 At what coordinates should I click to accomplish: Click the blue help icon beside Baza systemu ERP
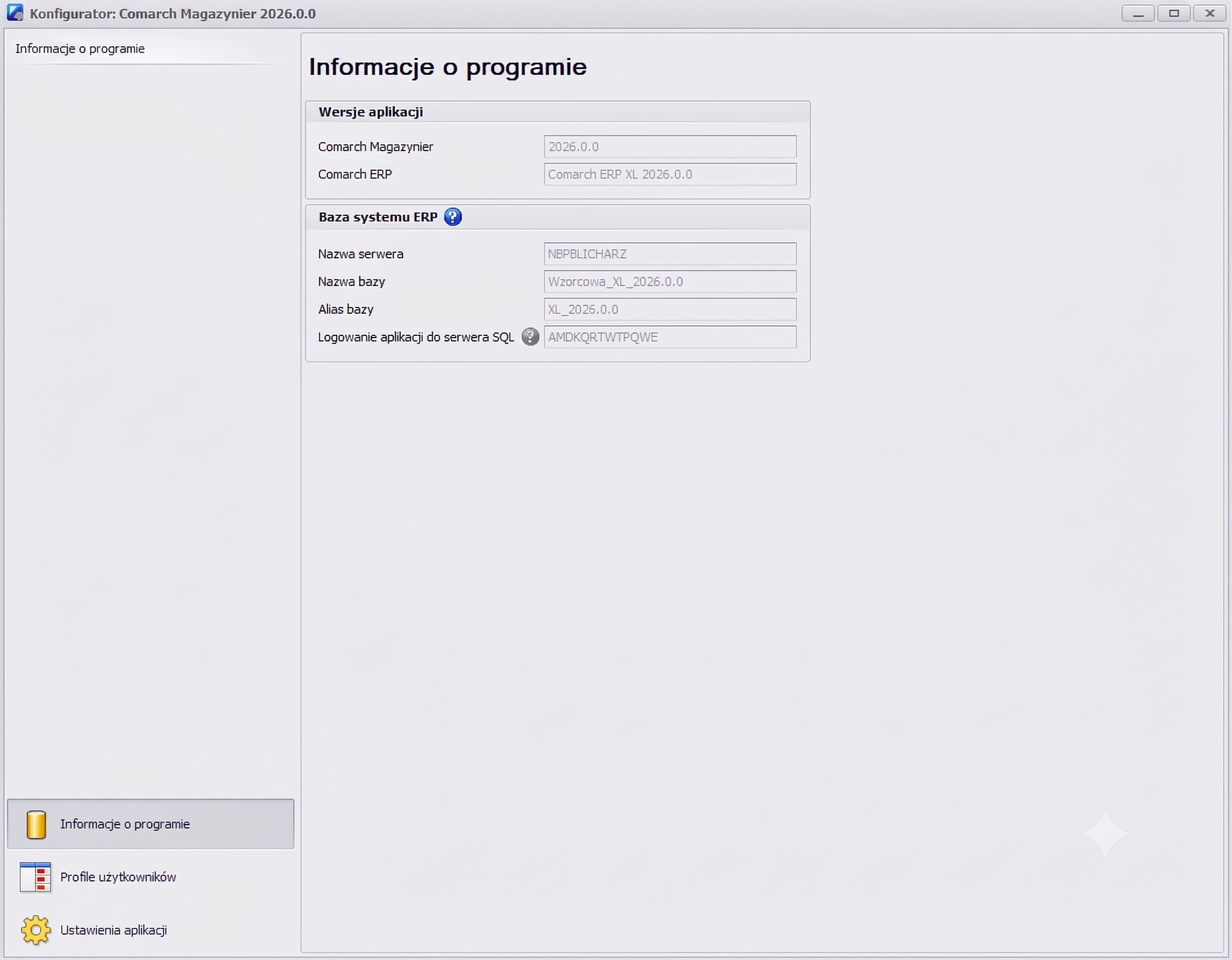pyautogui.click(x=452, y=217)
